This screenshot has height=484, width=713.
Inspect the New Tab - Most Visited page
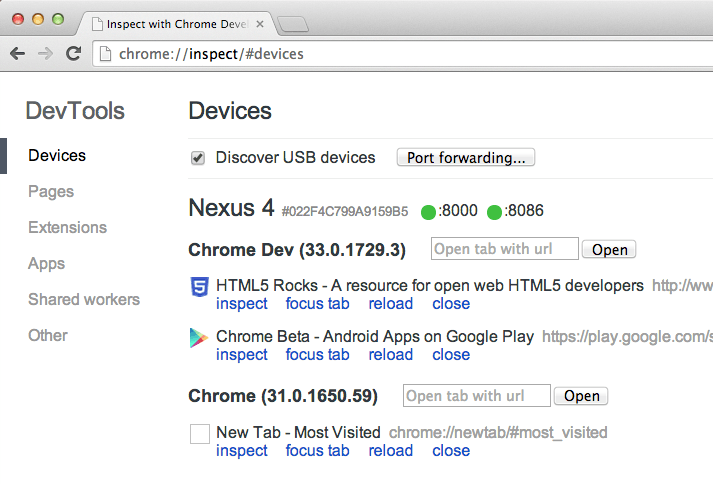pos(241,451)
